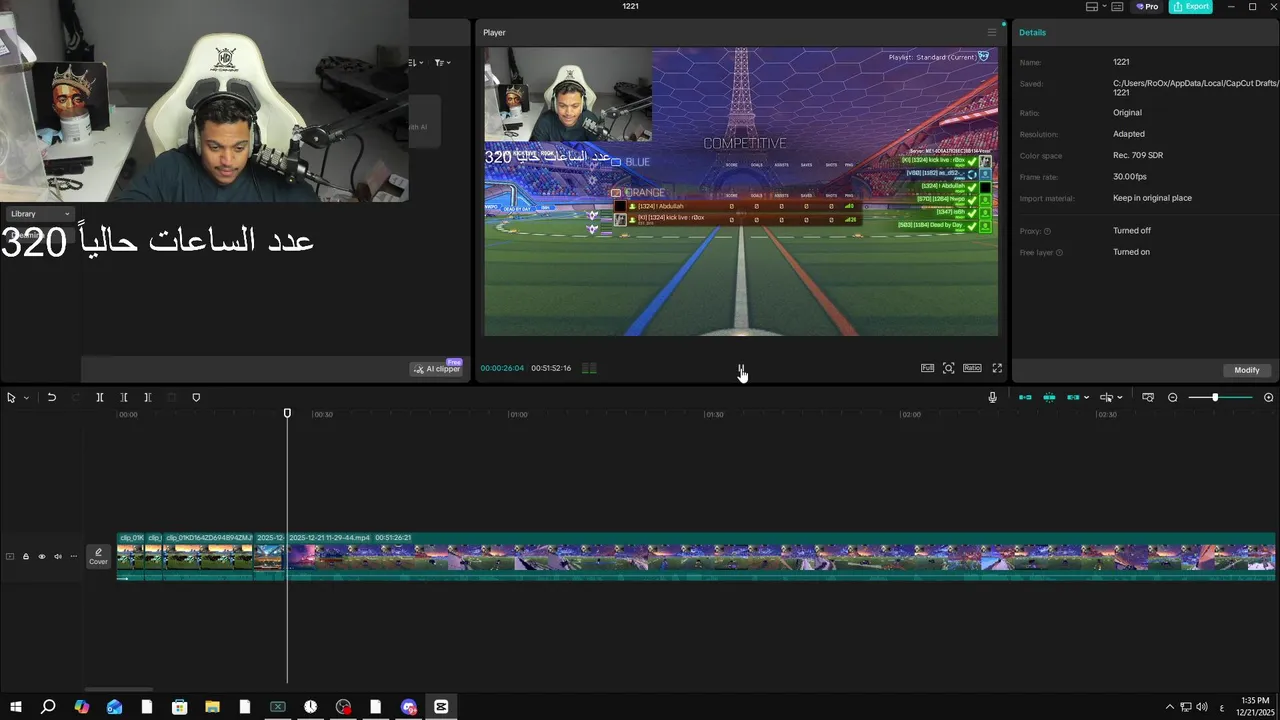Click the Proxy info icon in Details
Image resolution: width=1280 pixels, height=720 pixels.
(1047, 231)
